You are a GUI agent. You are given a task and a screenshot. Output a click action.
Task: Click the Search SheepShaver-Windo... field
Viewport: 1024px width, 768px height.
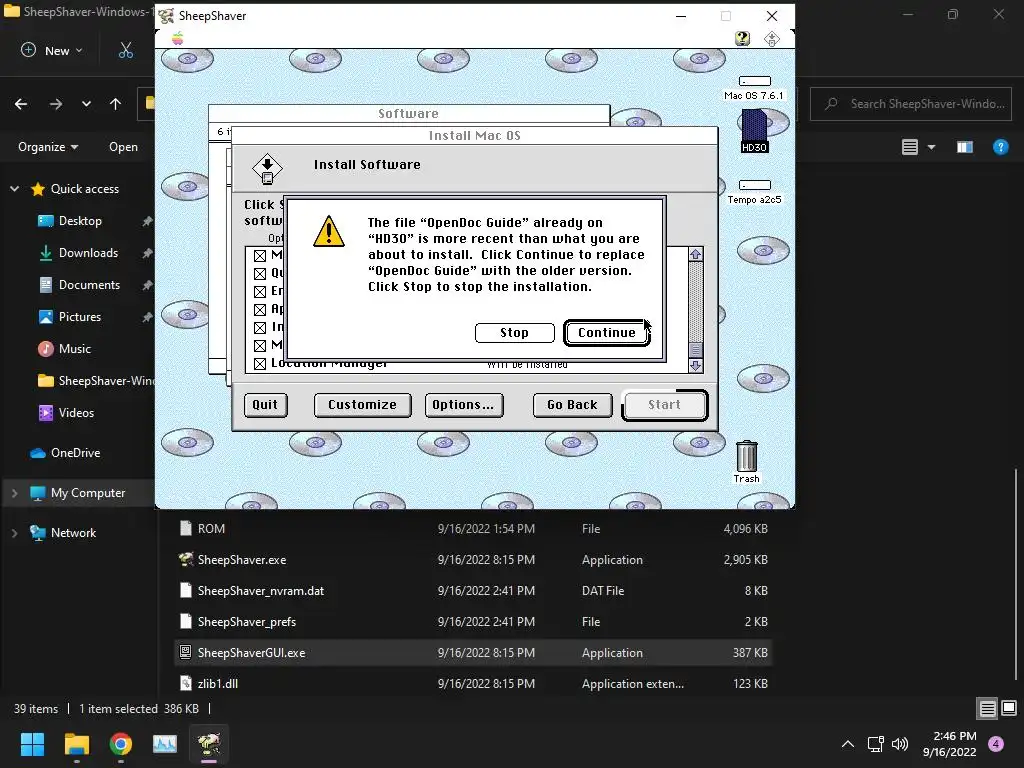tap(911, 104)
